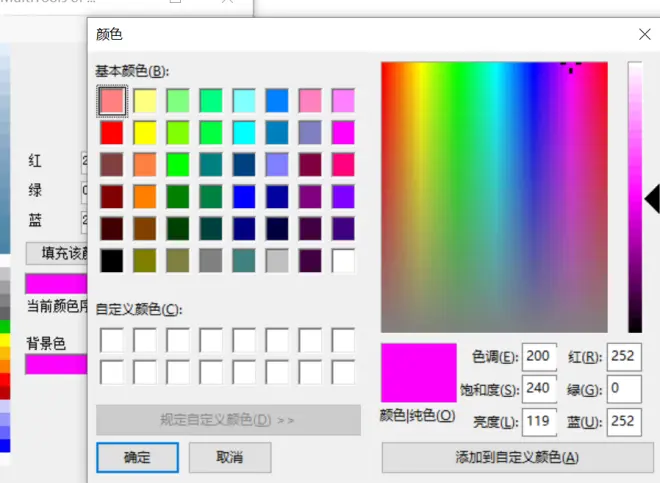Select the last custom slot in second row
This screenshot has width=660, height=483.
coord(343,372)
